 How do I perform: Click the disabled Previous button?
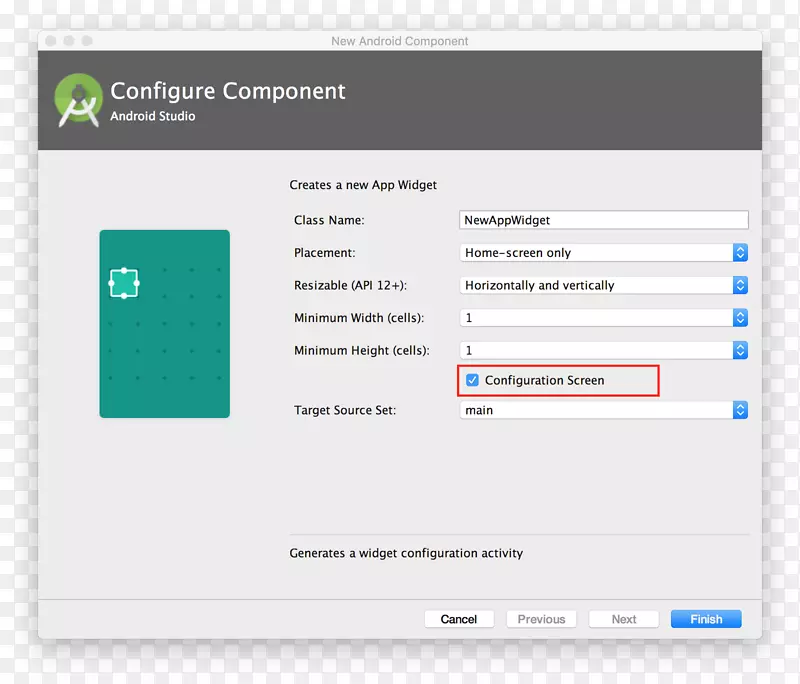pyautogui.click(x=541, y=619)
